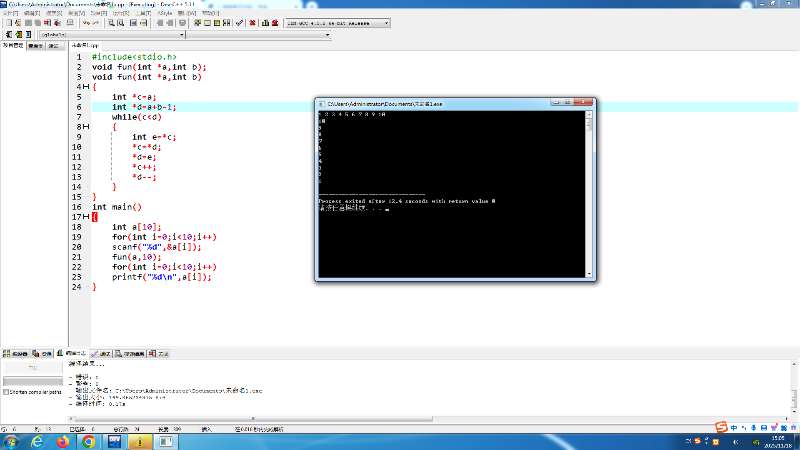The image size is (800, 450).
Task: Switch to the 搜索结果 bottom tab
Action: point(130,354)
